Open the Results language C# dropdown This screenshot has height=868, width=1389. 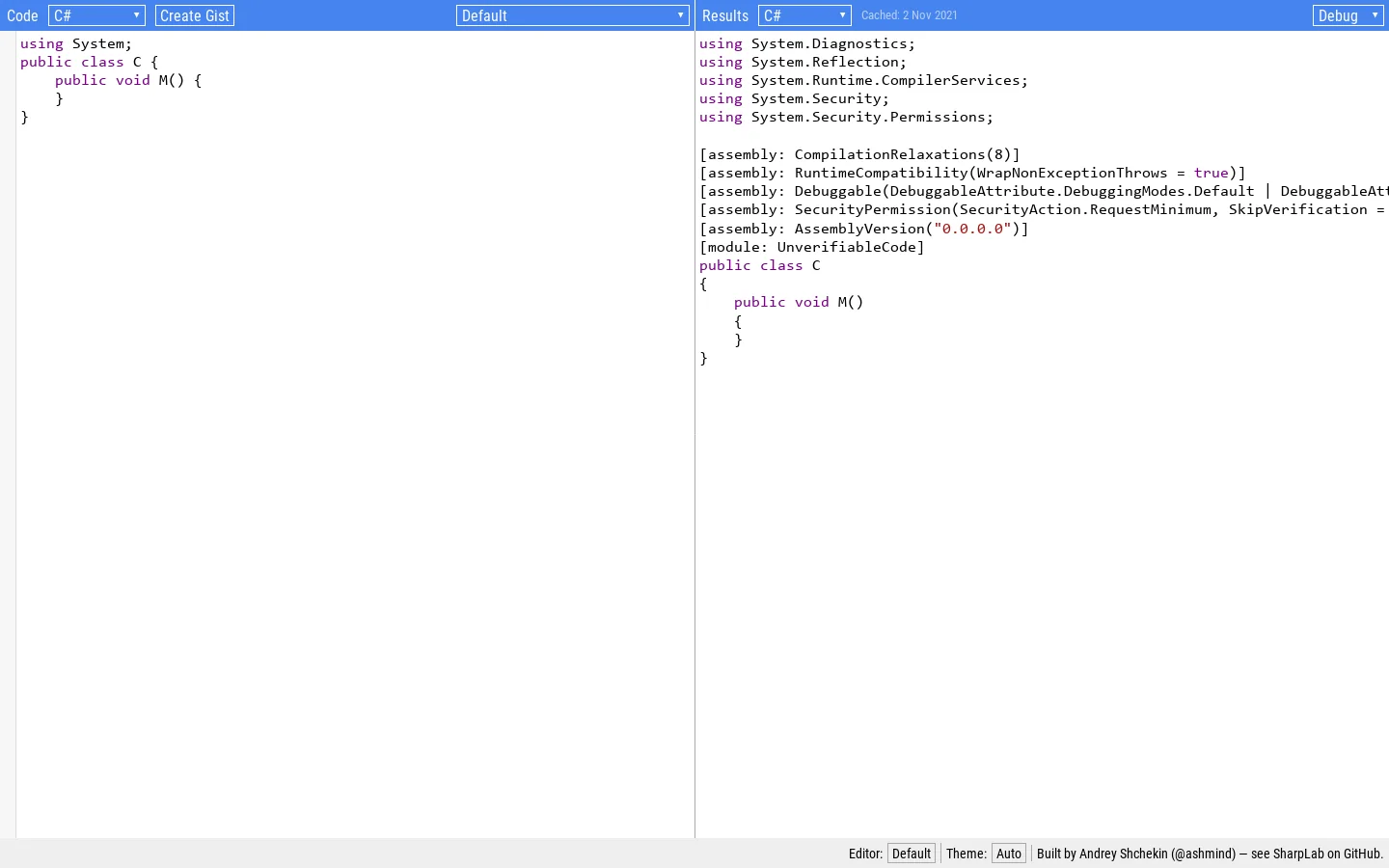(804, 15)
